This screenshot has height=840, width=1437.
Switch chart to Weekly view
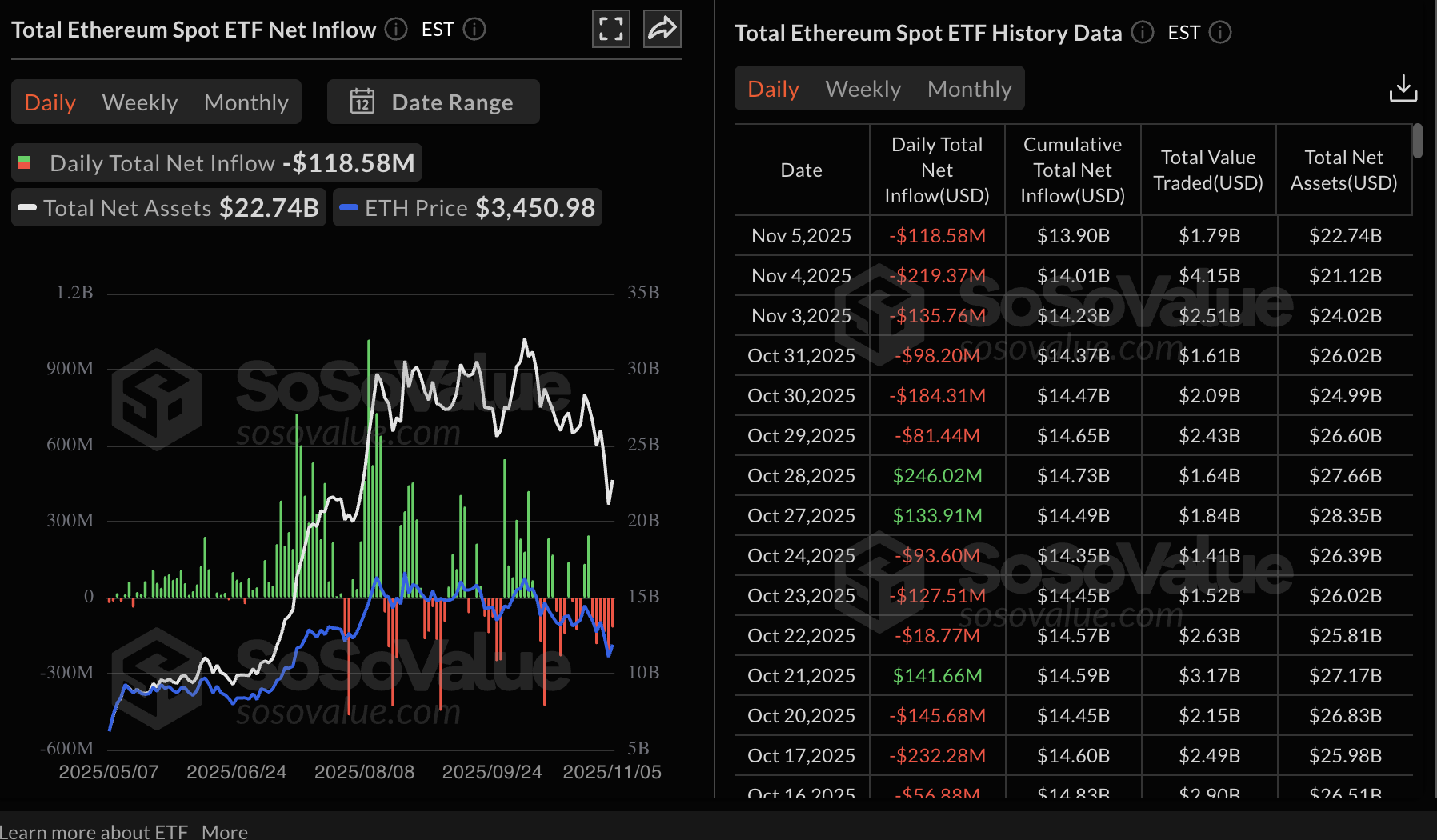139,102
